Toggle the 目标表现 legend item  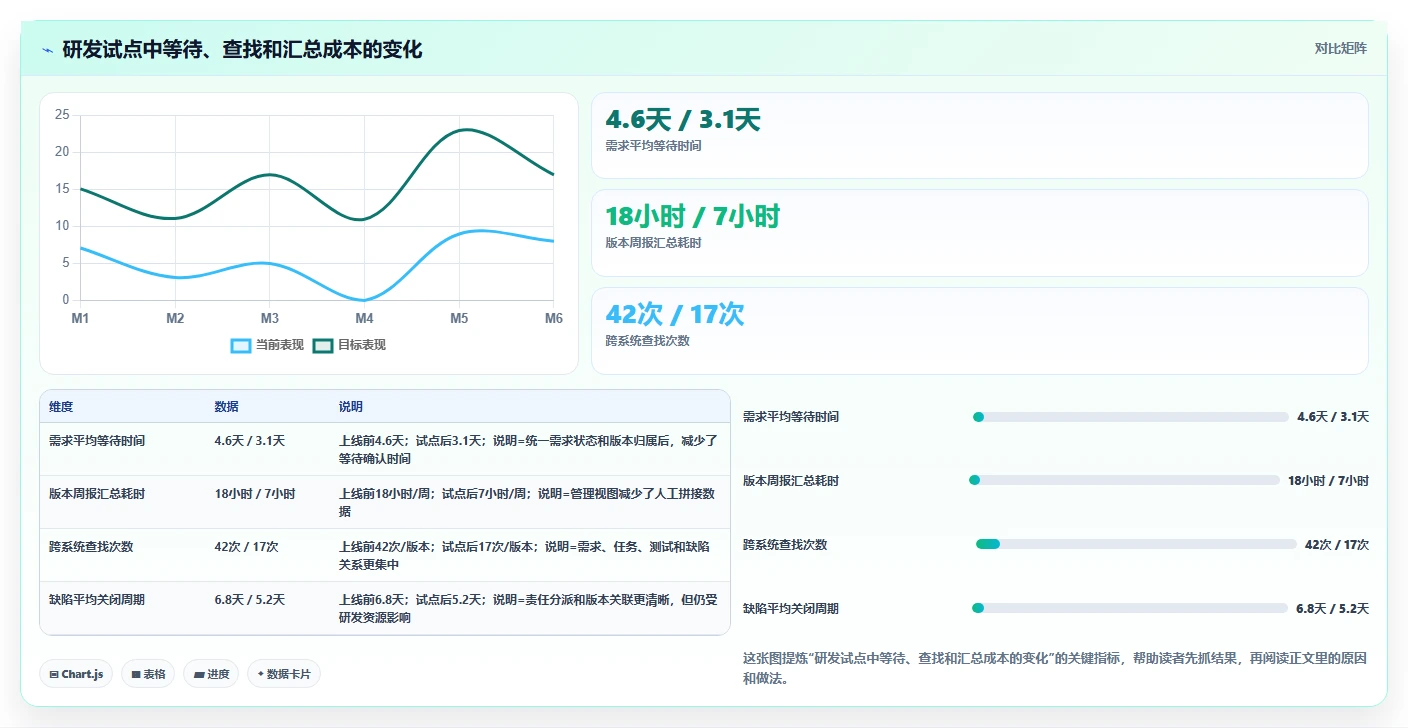pos(349,345)
